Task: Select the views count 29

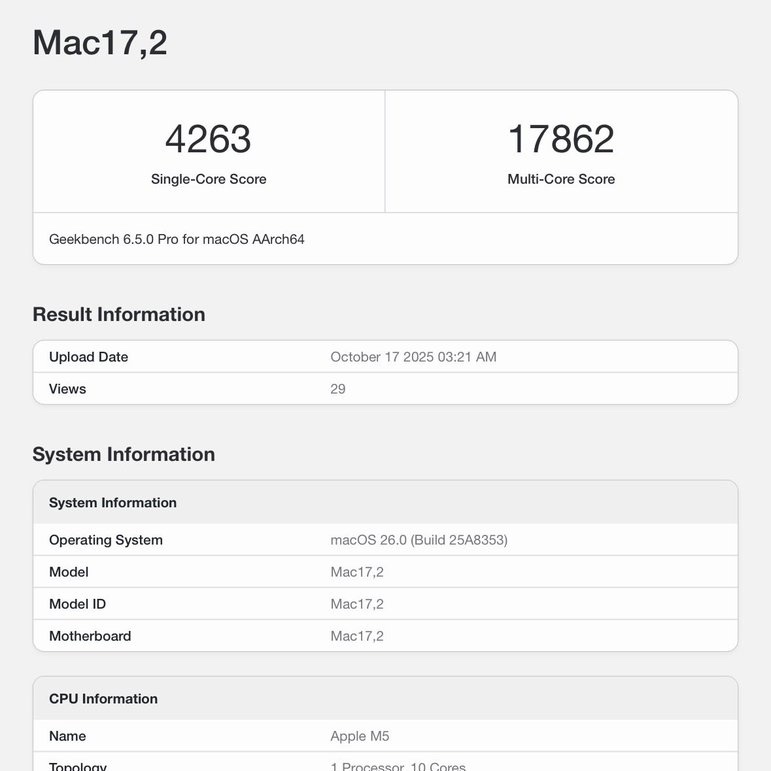Action: (x=338, y=389)
